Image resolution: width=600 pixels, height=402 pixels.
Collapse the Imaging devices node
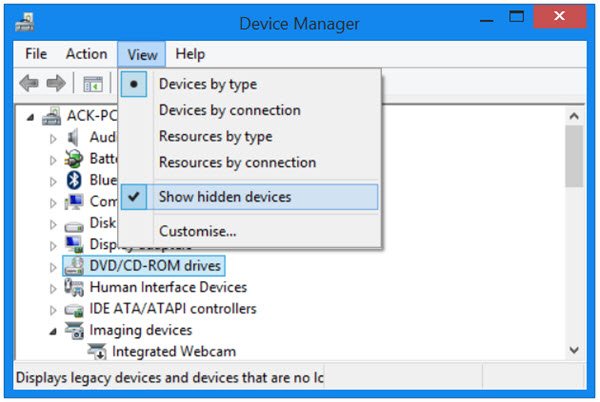coord(53,331)
